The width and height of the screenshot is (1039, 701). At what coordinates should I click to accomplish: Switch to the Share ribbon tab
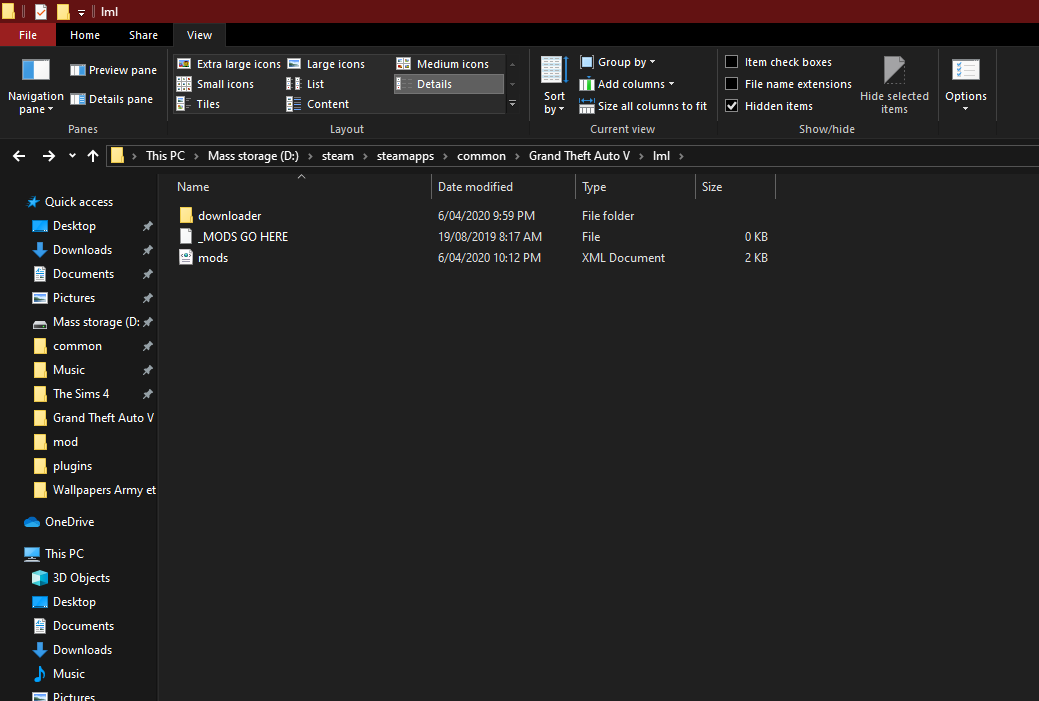point(143,35)
